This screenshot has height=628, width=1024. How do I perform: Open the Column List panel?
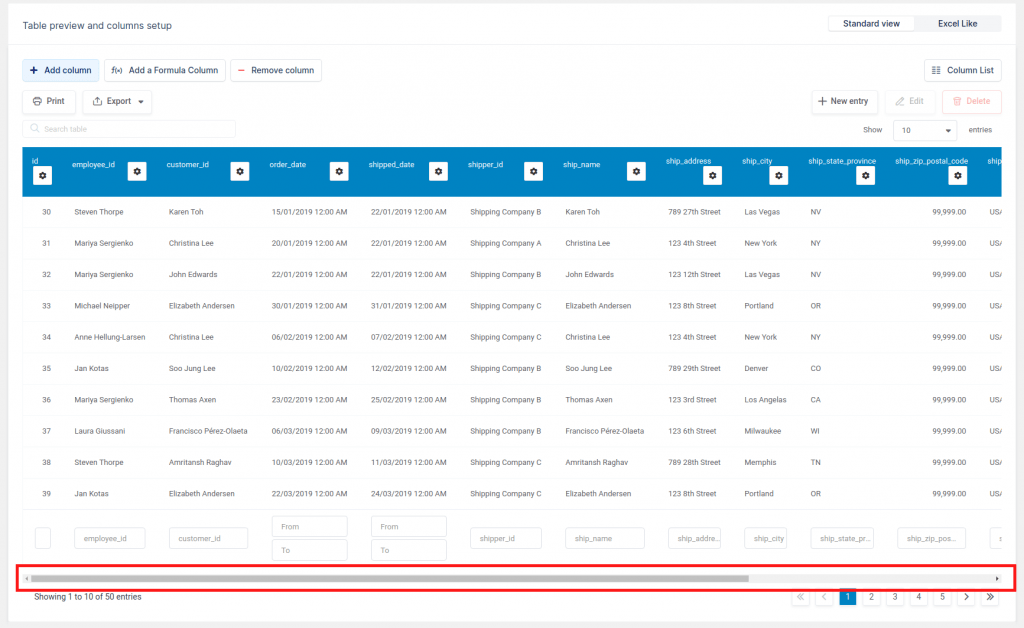(x=962, y=70)
